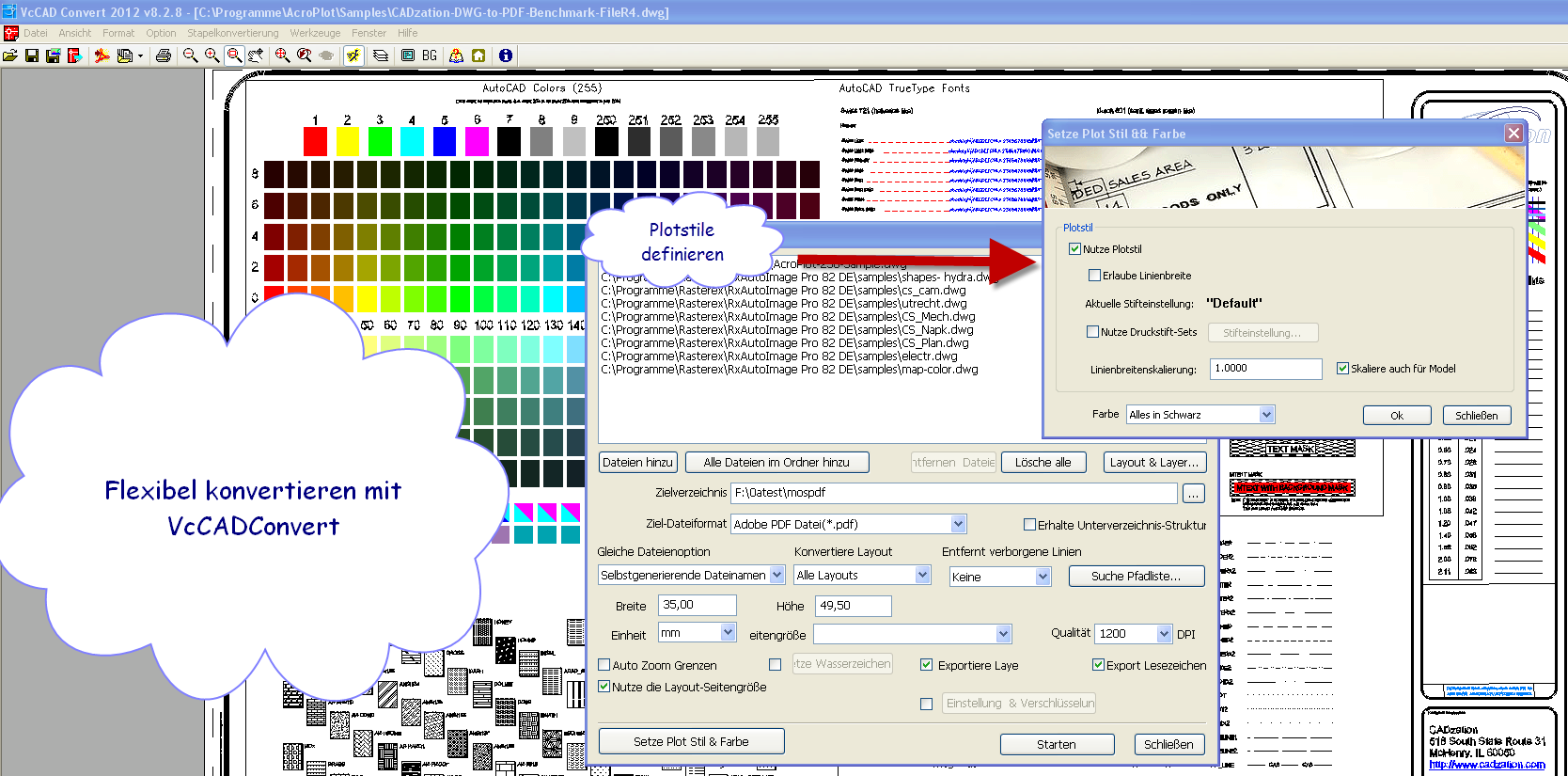
Task: Enable the Erlaube Linienbreite checkbox
Action: tap(1094, 276)
